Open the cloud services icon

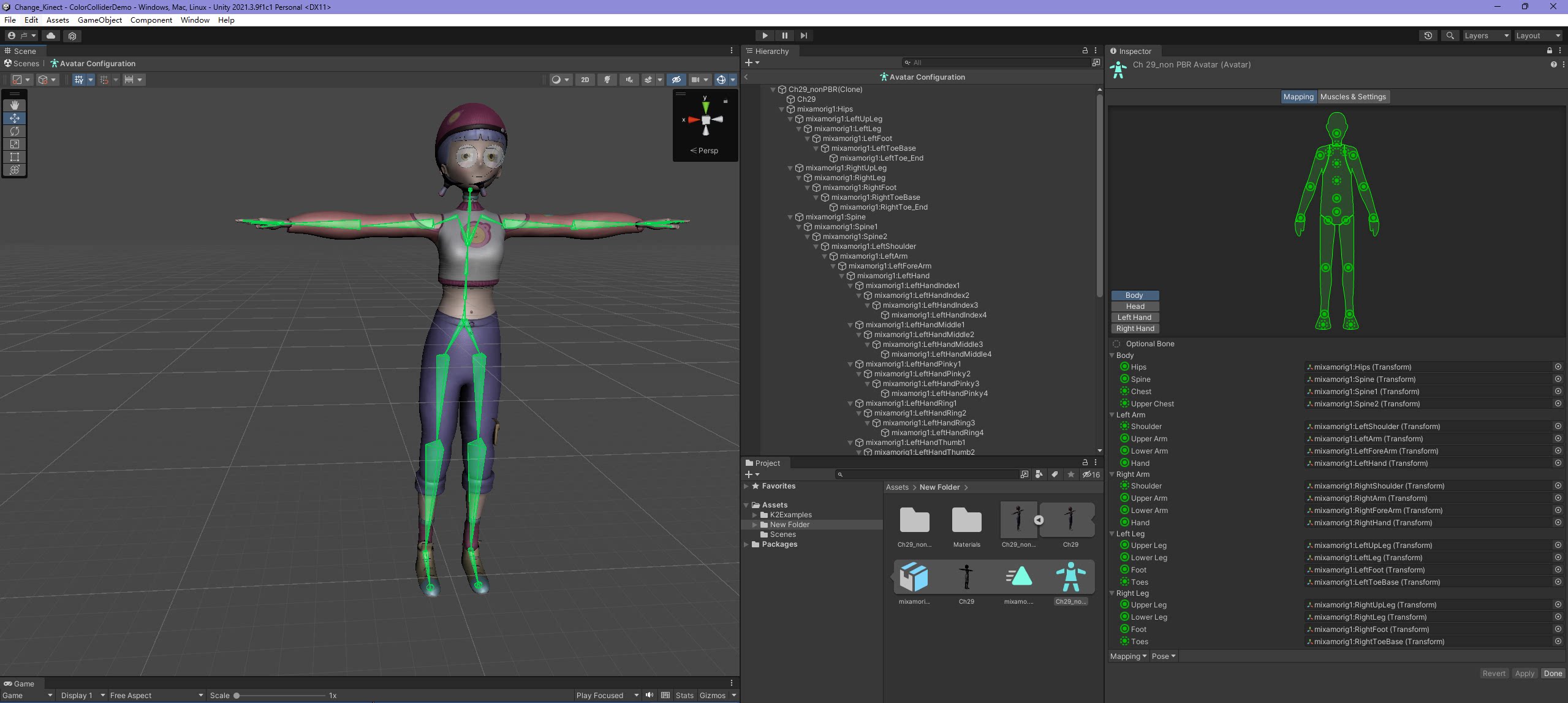pyautogui.click(x=51, y=36)
